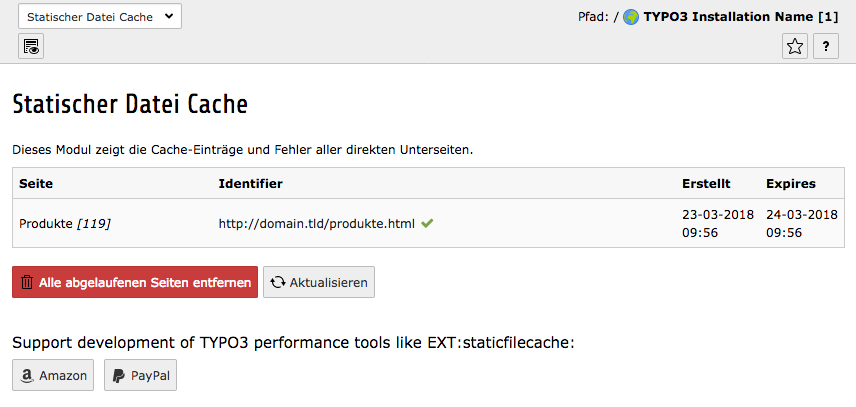856x407 pixels.
Task: Select the Produkte [119] page entry
Action: click(64, 223)
